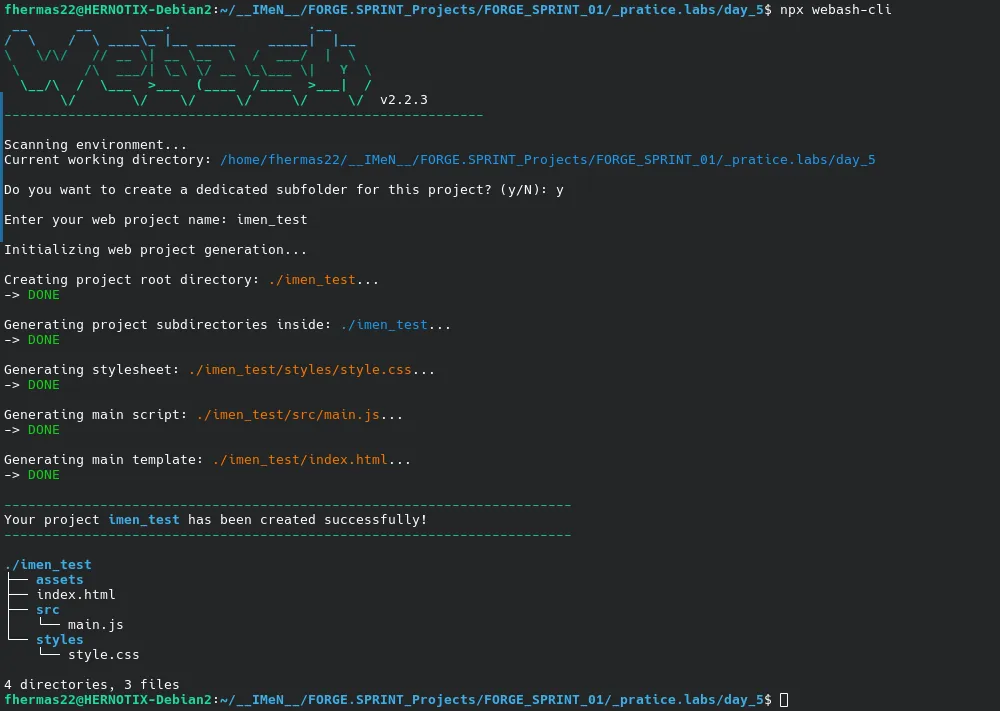Click the 'npx webash-cli' command text
The image size is (1000, 711).
click(835, 10)
